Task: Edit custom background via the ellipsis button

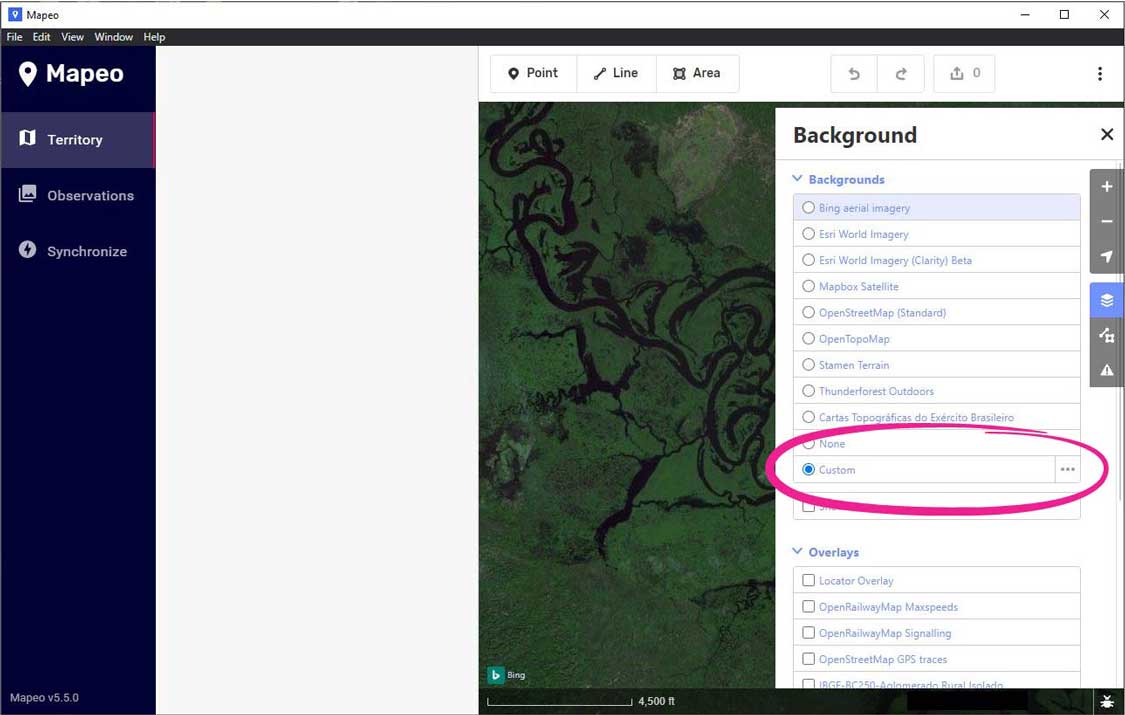Action: click(1068, 470)
